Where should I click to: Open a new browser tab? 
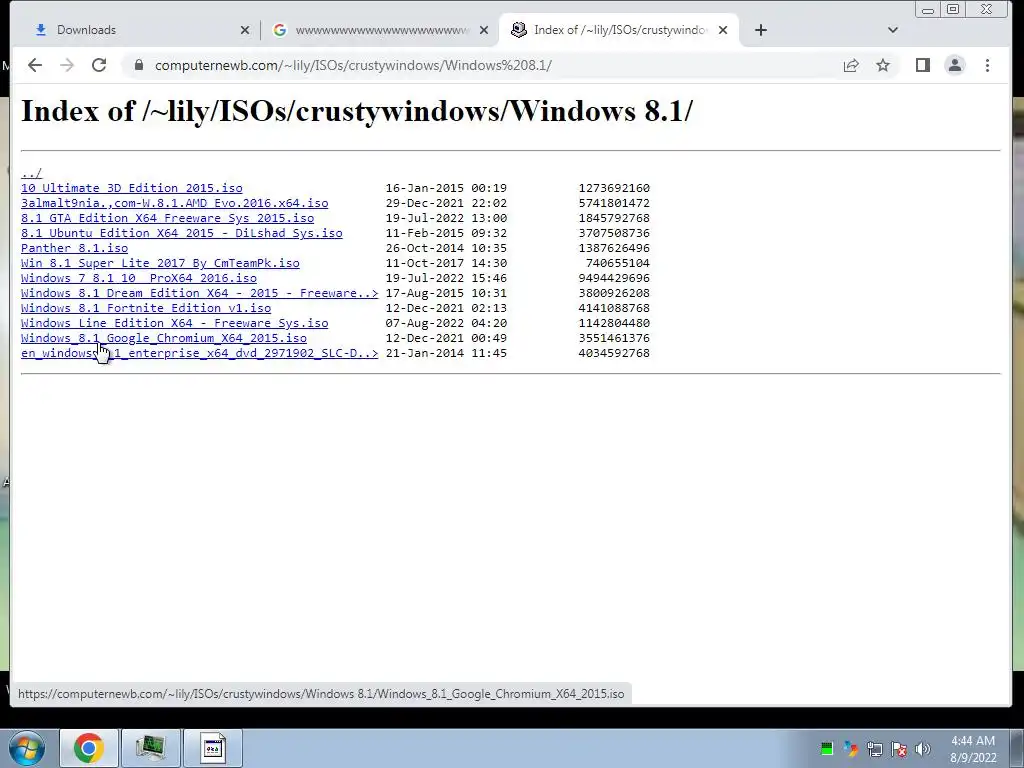[x=761, y=30]
